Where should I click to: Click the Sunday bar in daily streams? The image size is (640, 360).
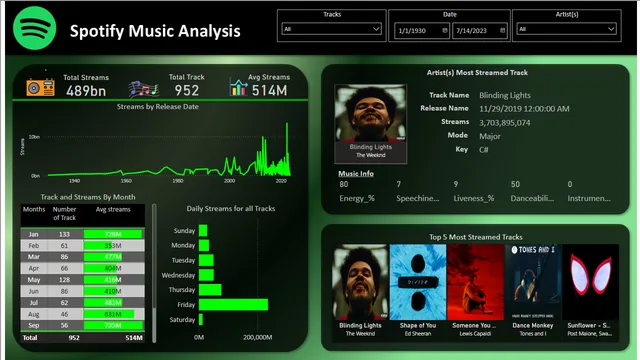click(x=203, y=231)
